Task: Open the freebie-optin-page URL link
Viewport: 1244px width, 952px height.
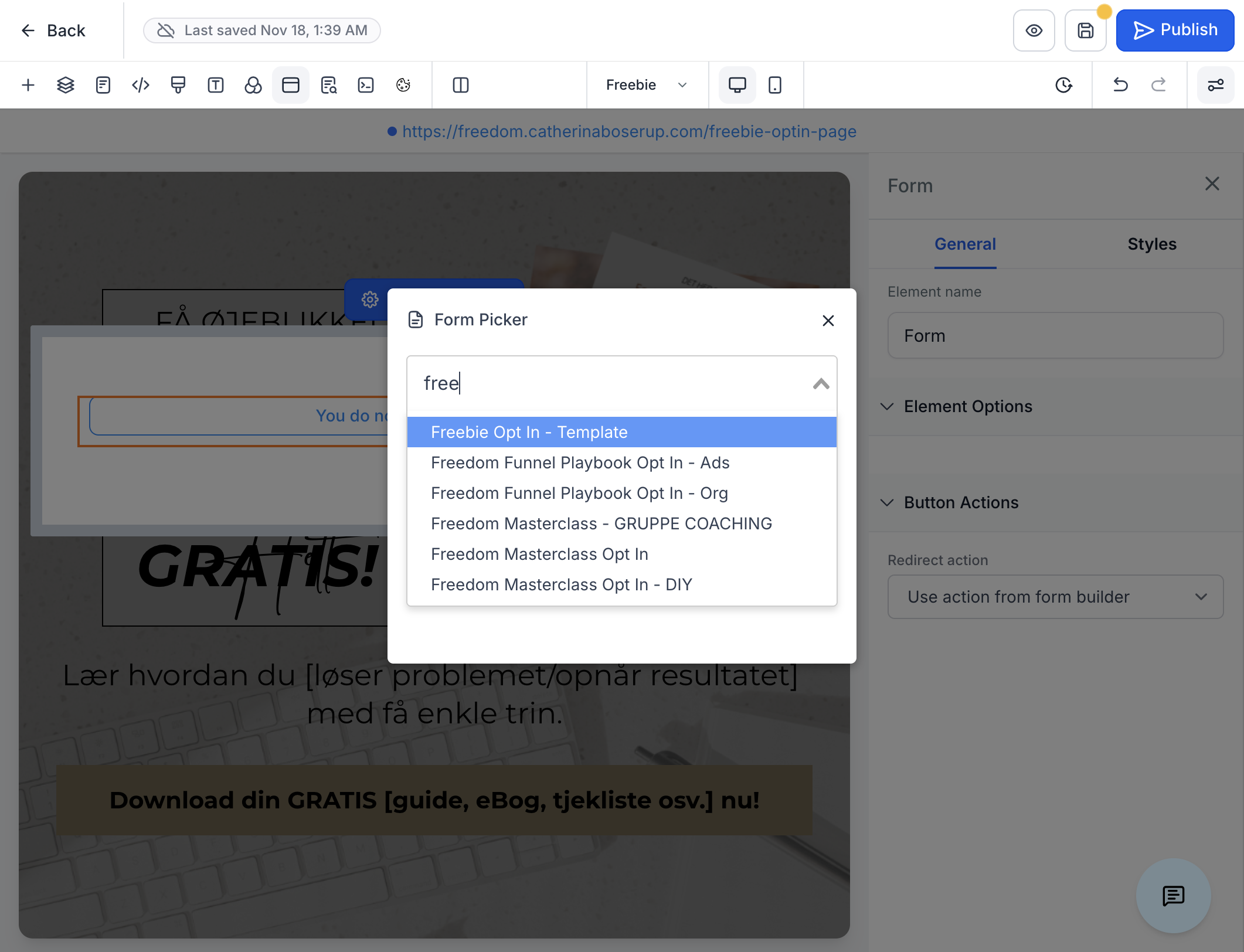Action: pyautogui.click(x=629, y=131)
